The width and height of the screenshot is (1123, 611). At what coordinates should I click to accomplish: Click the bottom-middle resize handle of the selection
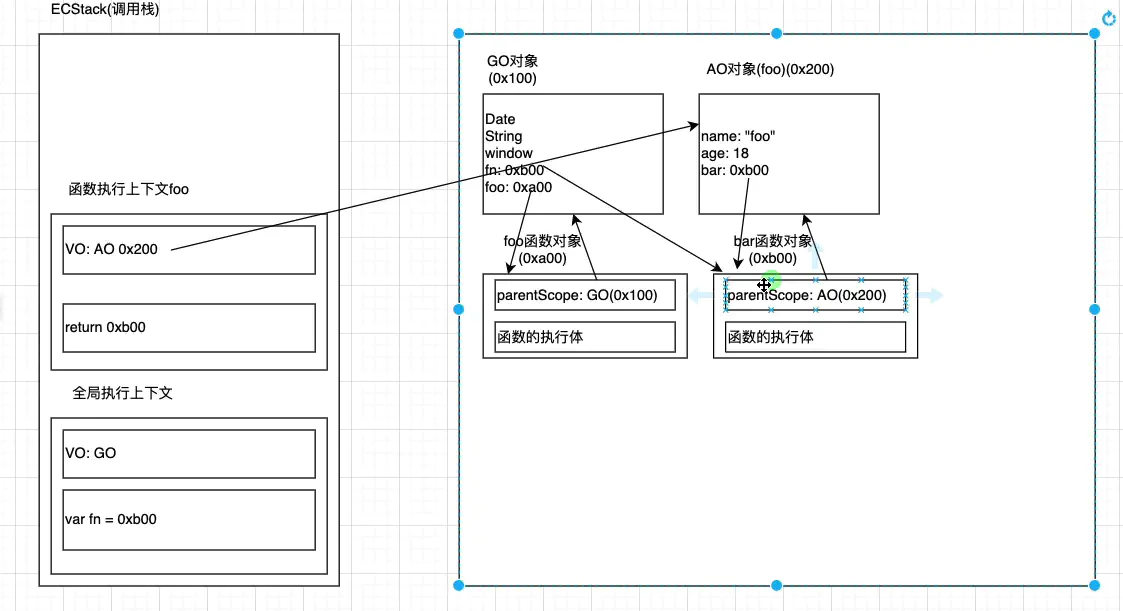tap(777, 585)
